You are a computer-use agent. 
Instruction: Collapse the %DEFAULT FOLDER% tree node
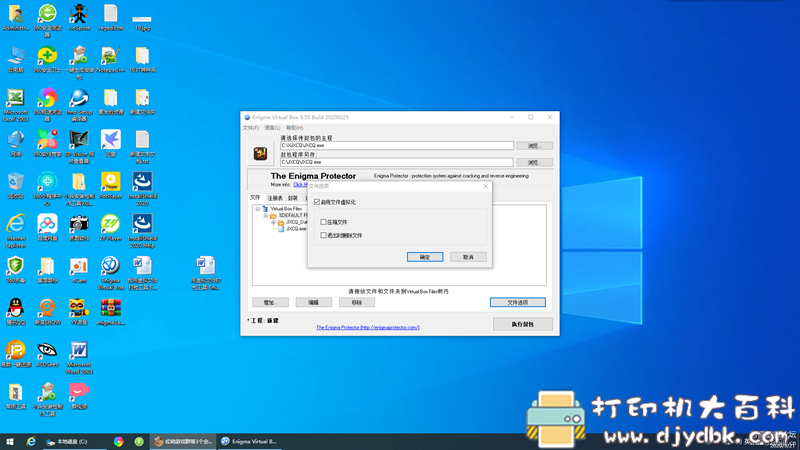[x=266, y=215]
